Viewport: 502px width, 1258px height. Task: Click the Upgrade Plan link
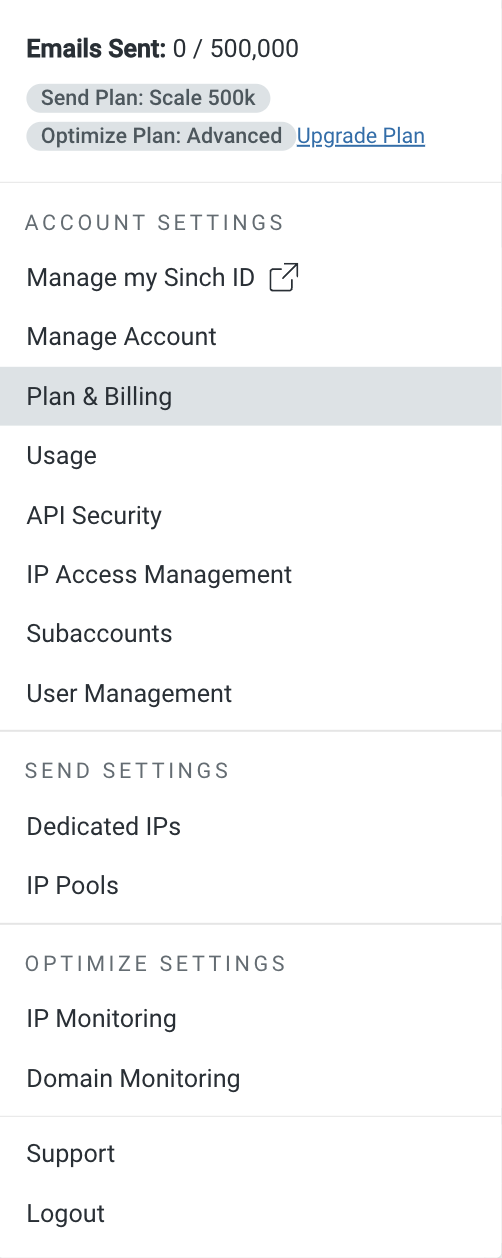coord(361,136)
